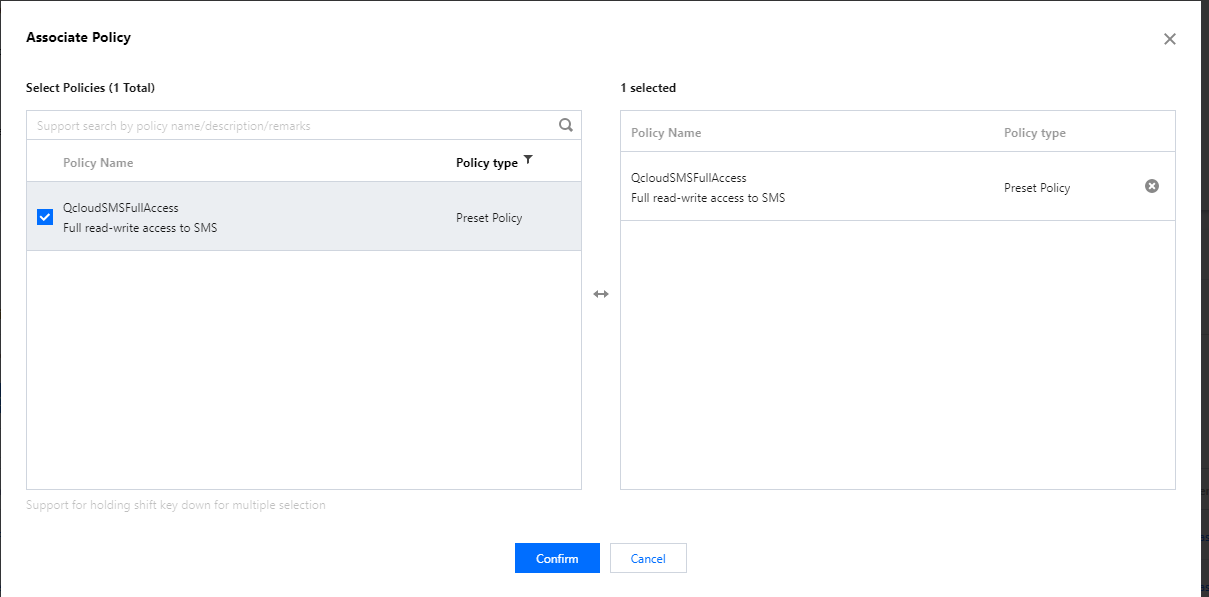Image resolution: width=1209 pixels, height=597 pixels.
Task: Click Policy type header in the left list
Action: pyautogui.click(x=486, y=163)
